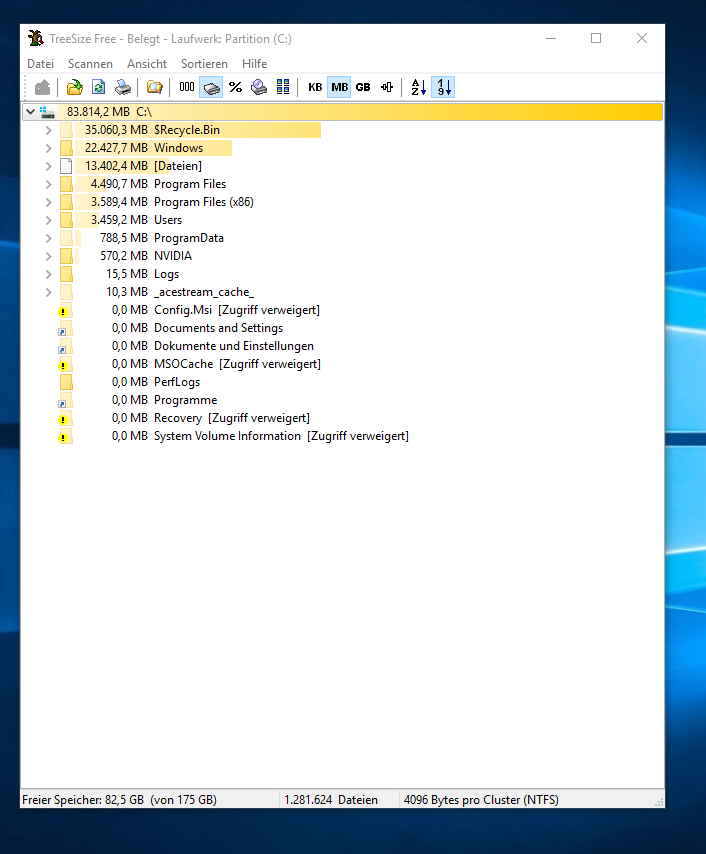Expand the [Dateien] node
The image size is (706, 854).
pyautogui.click(x=48, y=166)
